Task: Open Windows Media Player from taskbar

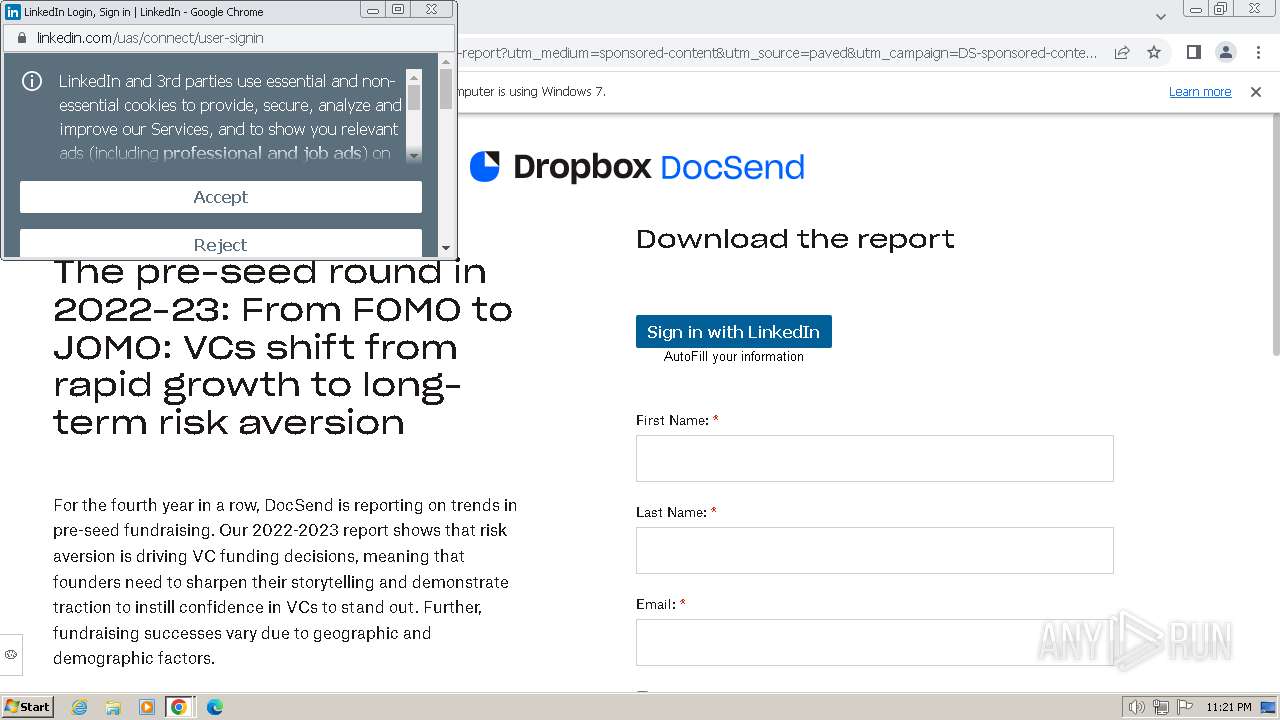Action: click(x=146, y=707)
